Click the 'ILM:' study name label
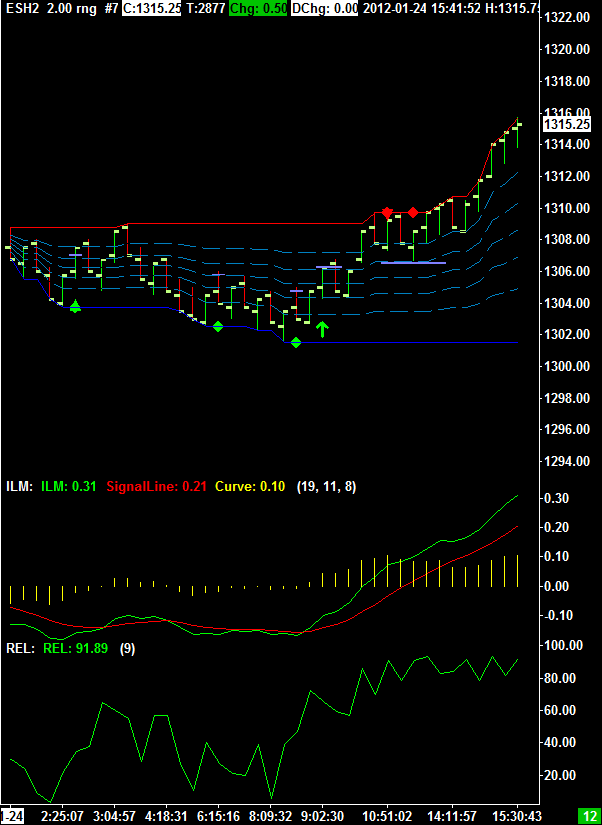 click(20, 487)
